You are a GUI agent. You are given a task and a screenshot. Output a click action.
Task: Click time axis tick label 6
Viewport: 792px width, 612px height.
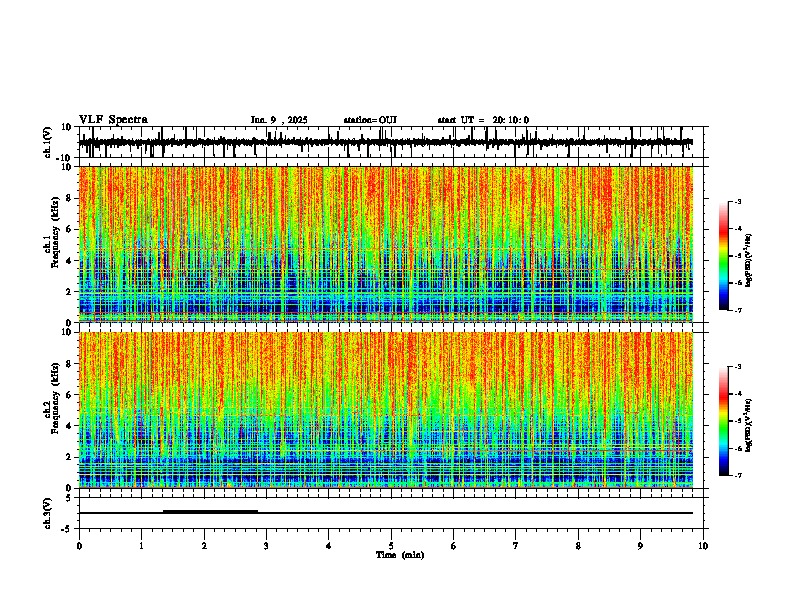click(454, 546)
